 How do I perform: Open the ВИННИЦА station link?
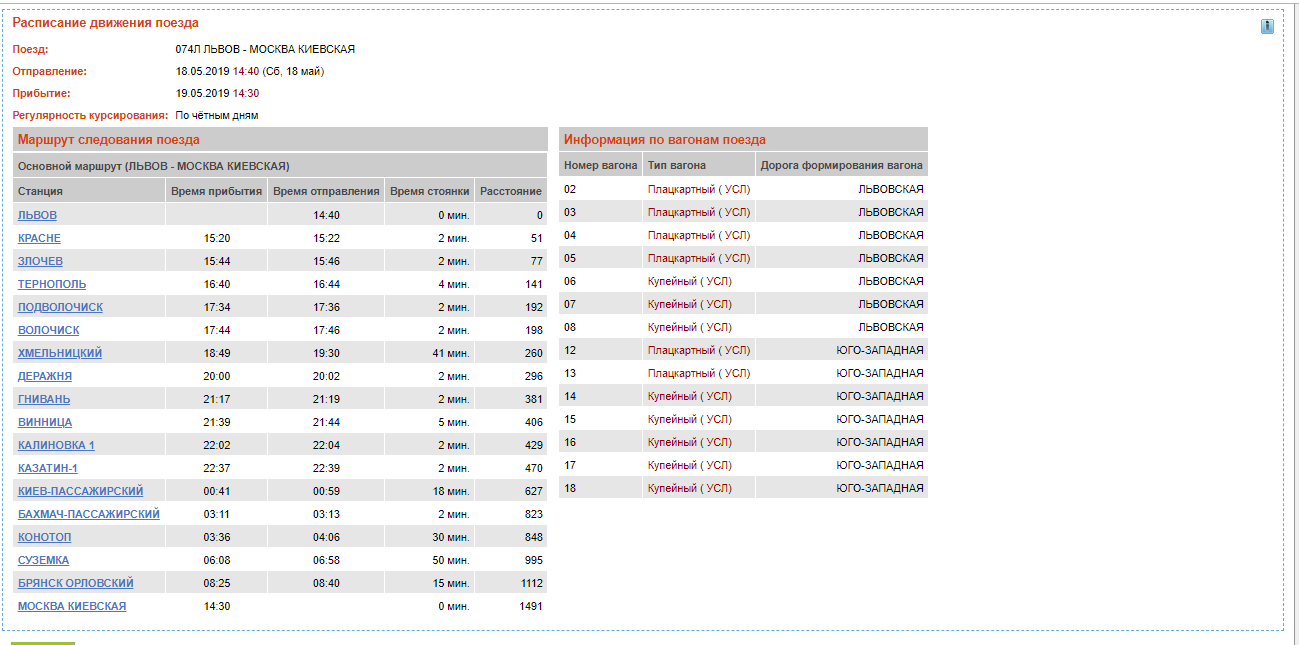pyautogui.click(x=45, y=422)
